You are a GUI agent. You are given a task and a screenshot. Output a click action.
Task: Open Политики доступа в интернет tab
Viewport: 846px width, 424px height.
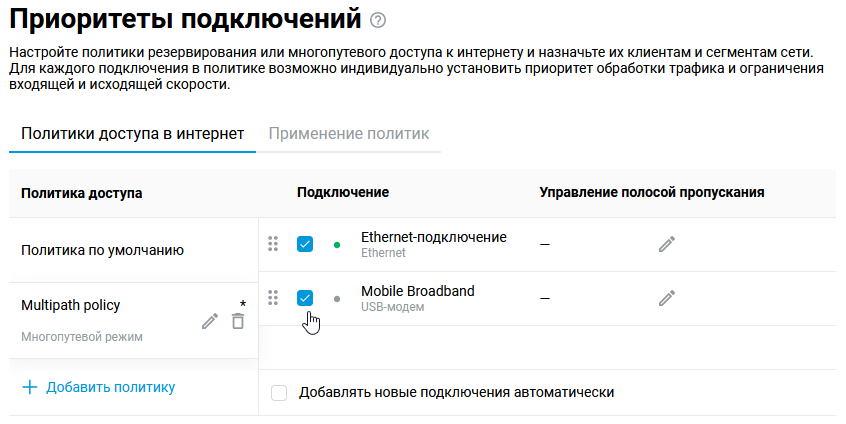(x=132, y=133)
